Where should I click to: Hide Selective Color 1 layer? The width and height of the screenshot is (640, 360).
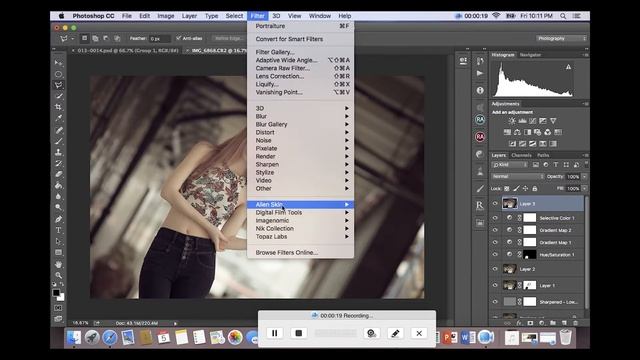[495, 218]
